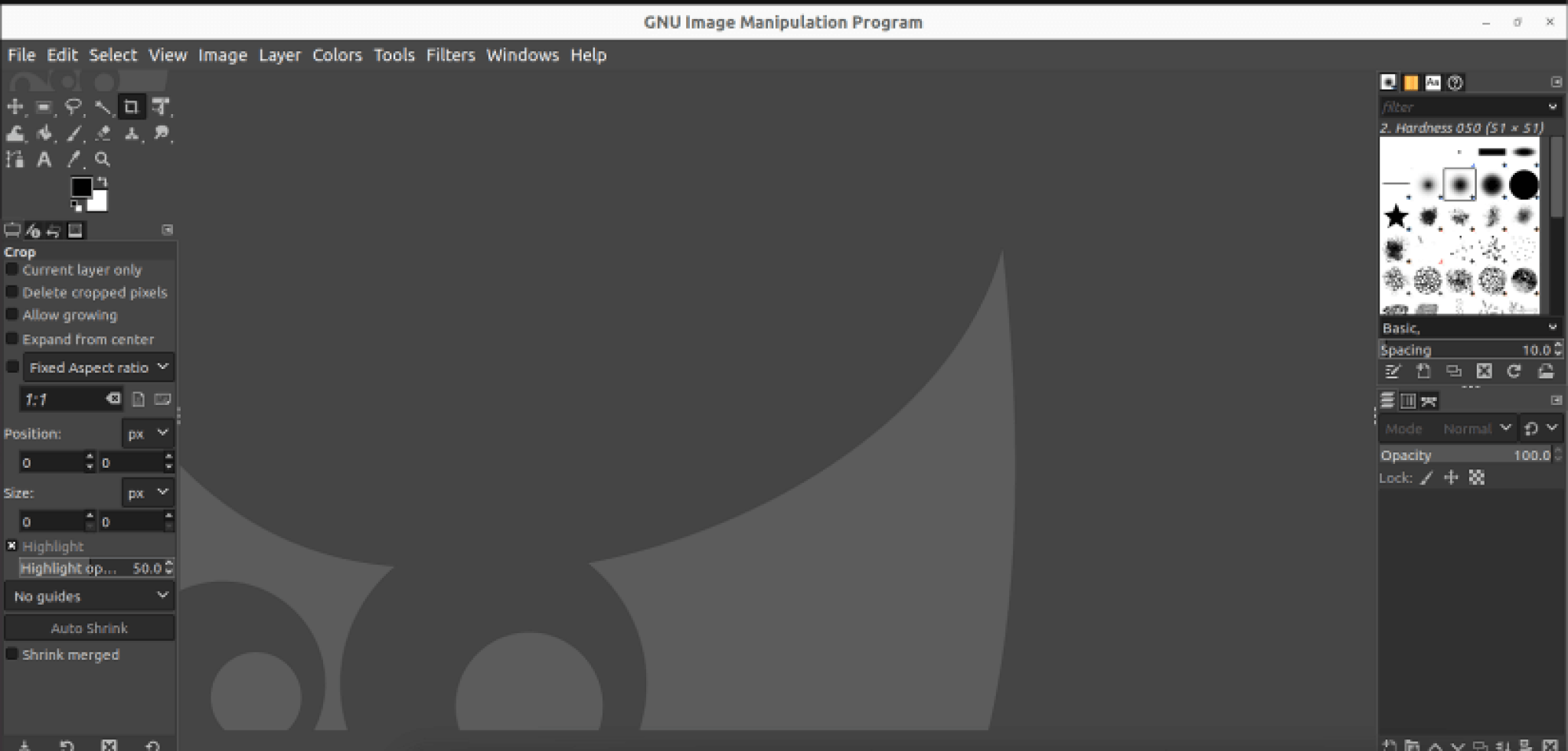Open the Size unit px dropdown
The width and height of the screenshot is (1568, 751).
[148, 493]
